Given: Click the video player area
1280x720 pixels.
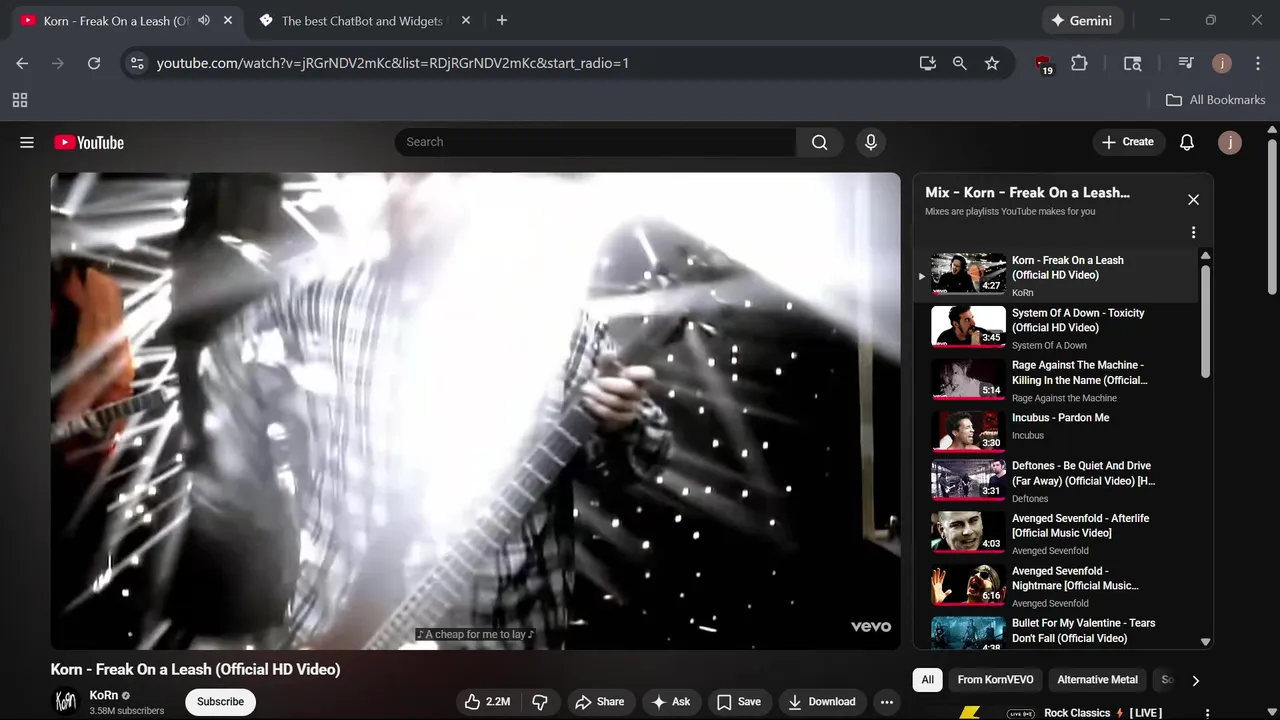Looking at the screenshot, I should 476,411.
